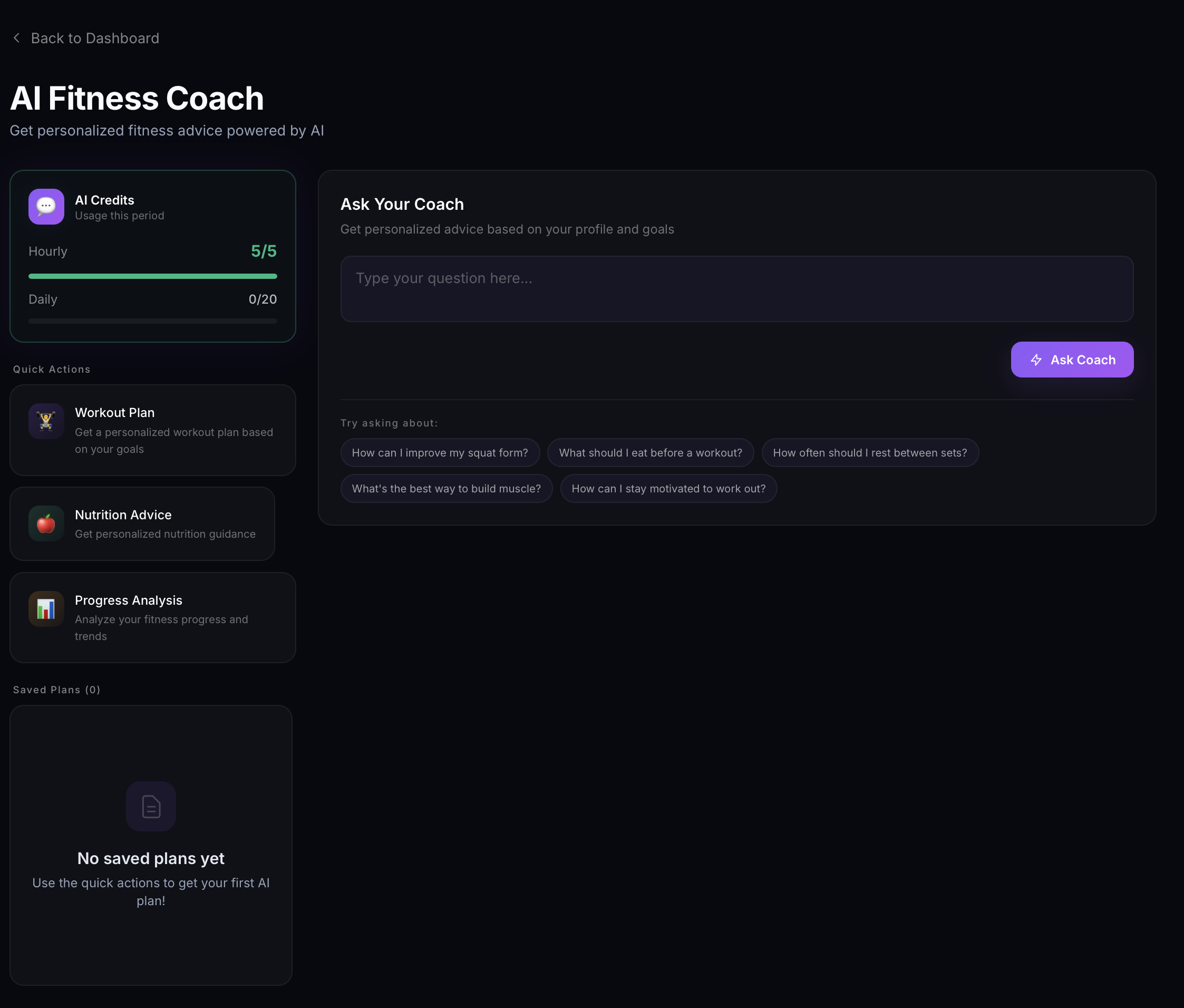Open the Progress Analysis quick action card
Viewport: 1184px width, 1008px height.
pyautogui.click(x=152, y=617)
